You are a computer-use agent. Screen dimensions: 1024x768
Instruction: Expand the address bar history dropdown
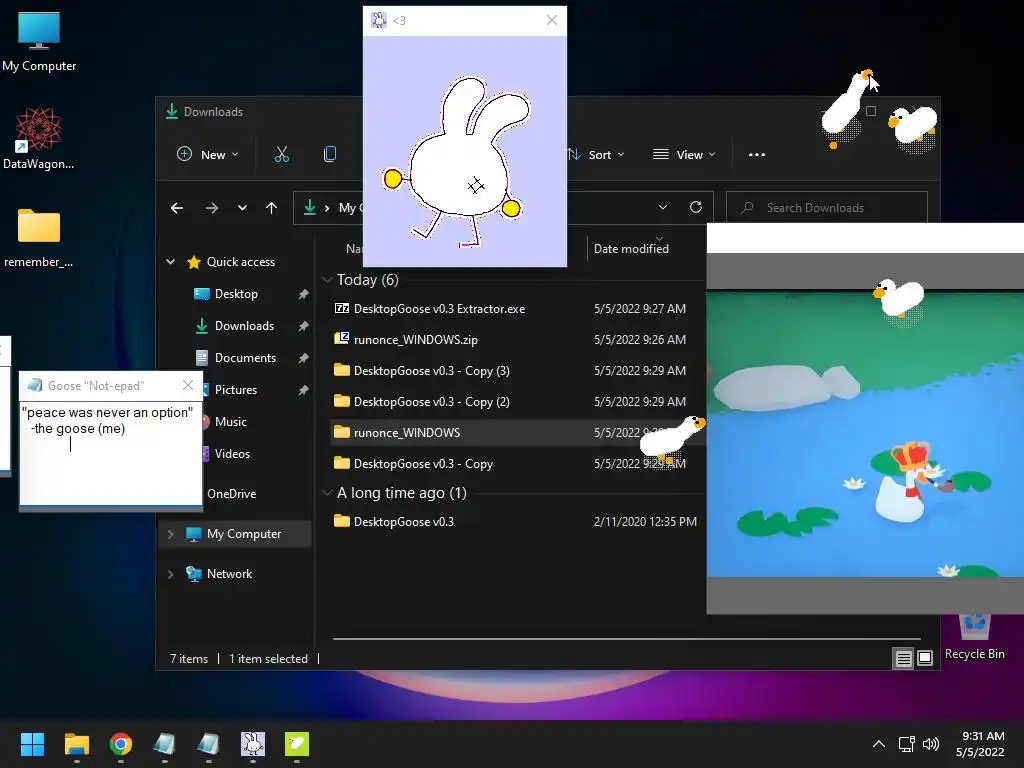663,207
